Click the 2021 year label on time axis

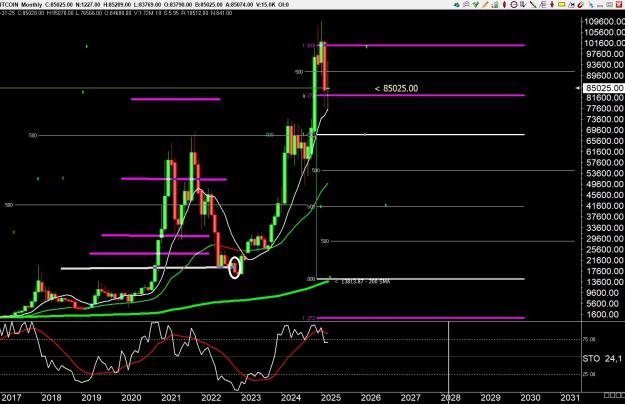[171, 398]
